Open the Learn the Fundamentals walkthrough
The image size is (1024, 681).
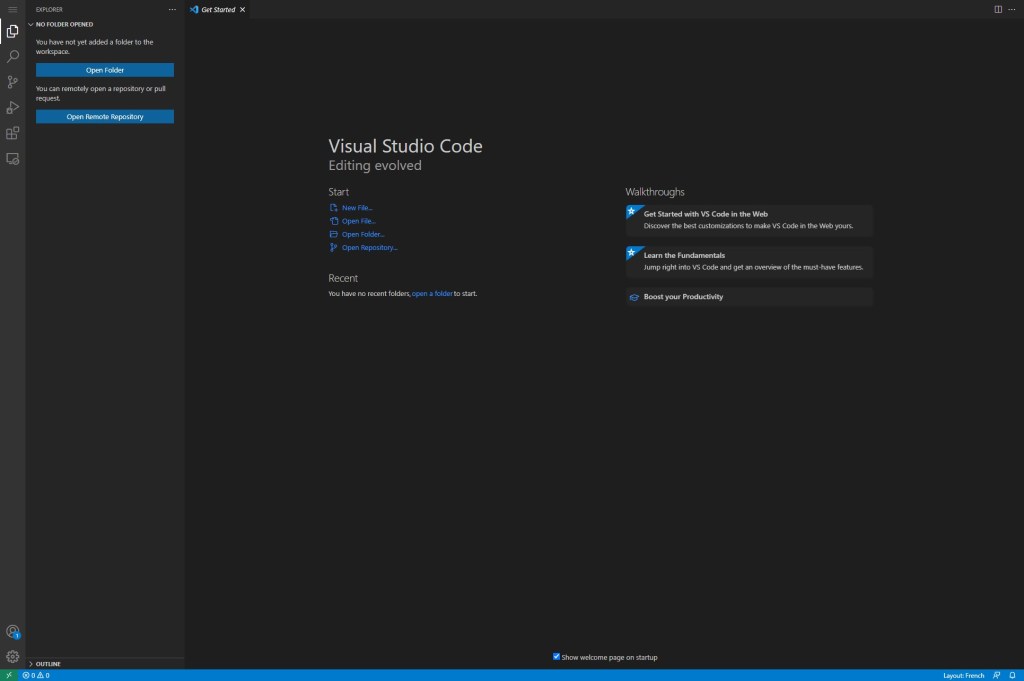[x=748, y=260]
